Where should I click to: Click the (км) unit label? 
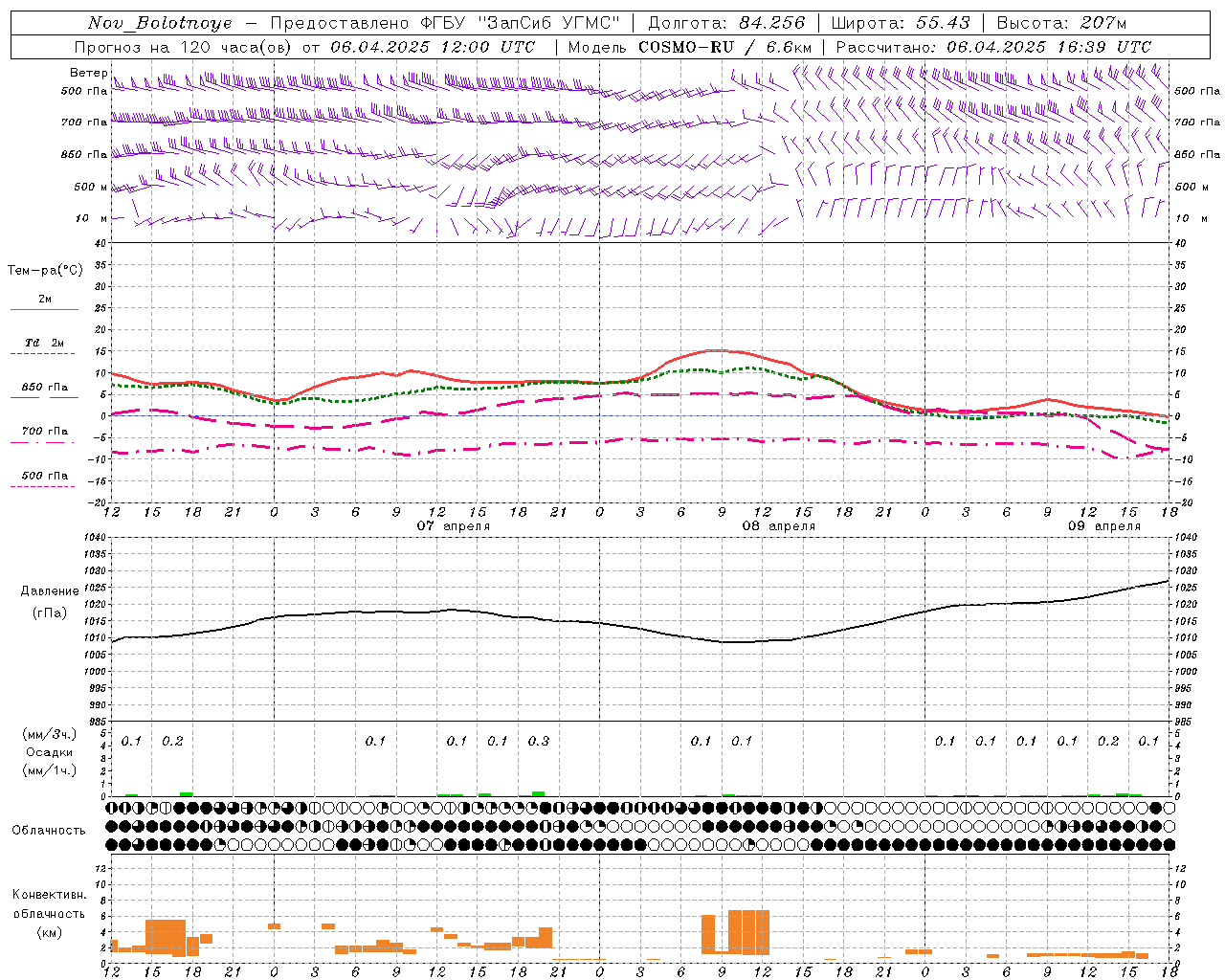50,932
